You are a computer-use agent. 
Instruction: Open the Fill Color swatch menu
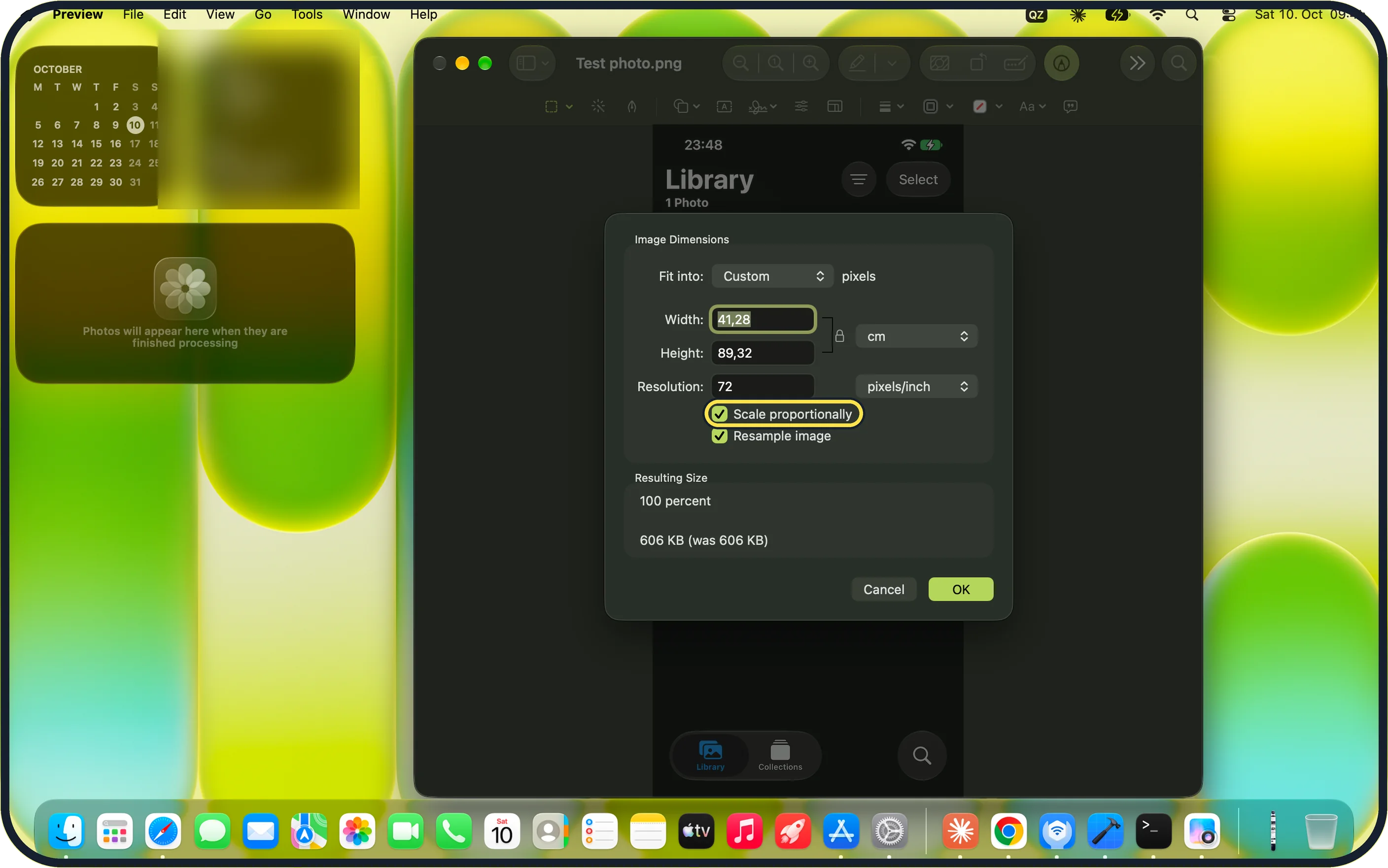(988, 106)
